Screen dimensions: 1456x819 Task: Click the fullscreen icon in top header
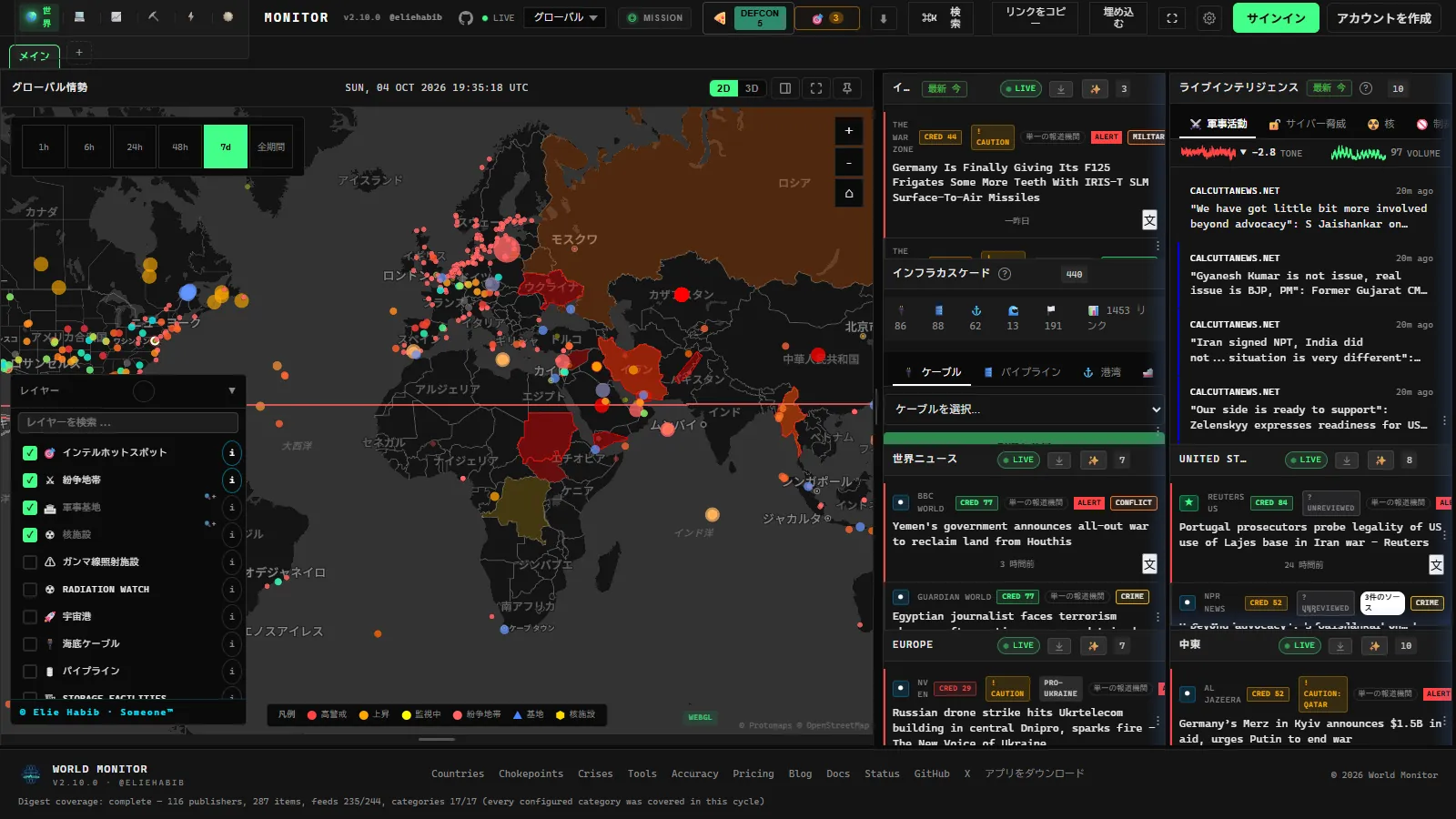click(x=1172, y=18)
